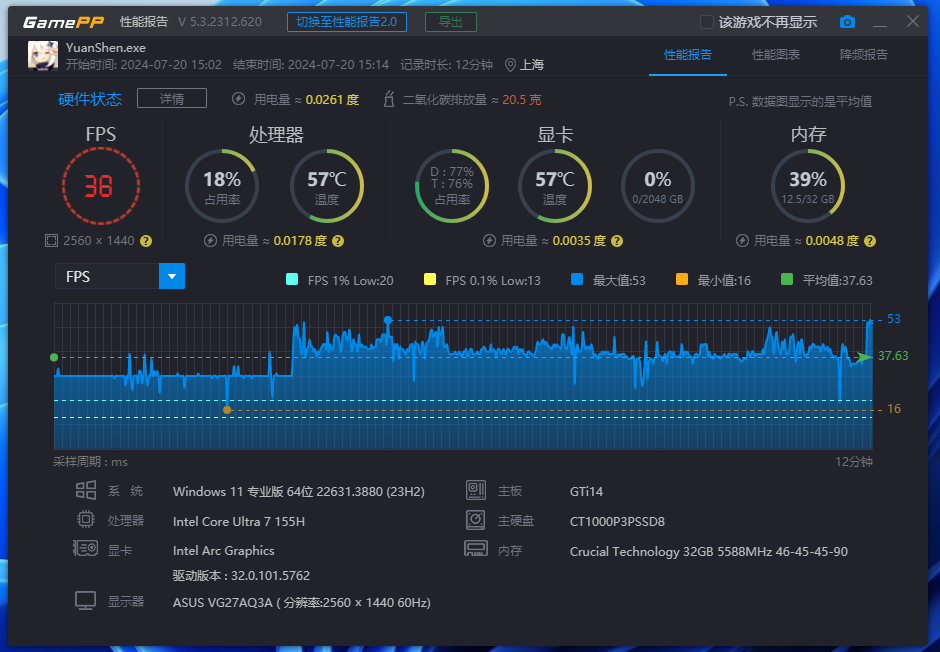This screenshot has height=652, width=940.
Task: Click the total power usage lightning icon
Action: 238,99
